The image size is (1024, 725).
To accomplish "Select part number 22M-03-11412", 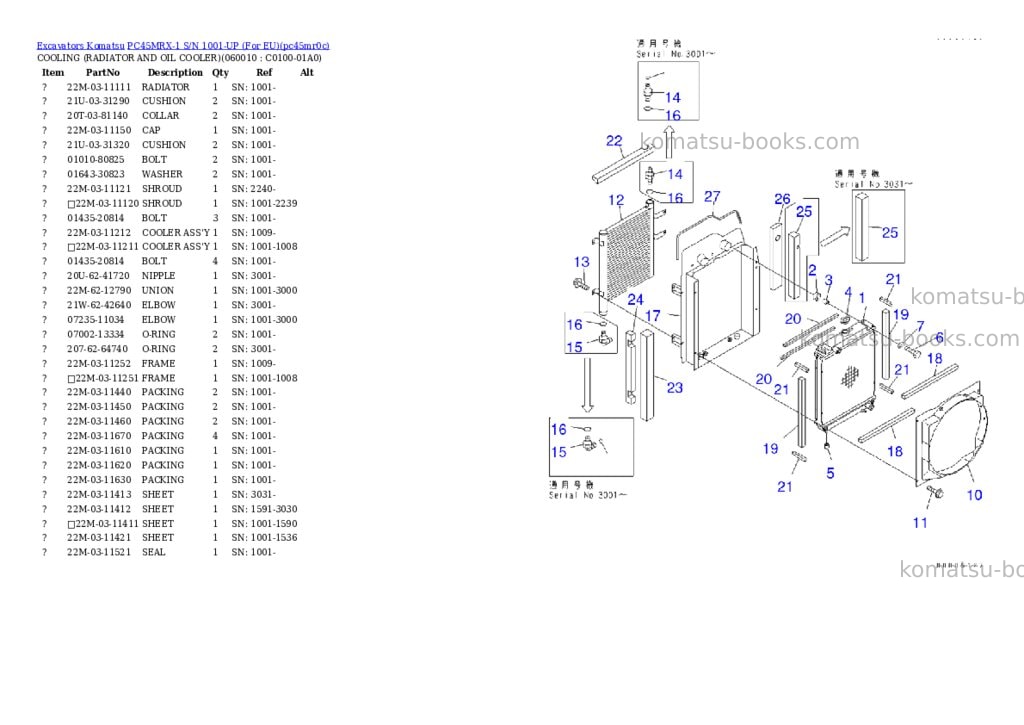I will coord(99,509).
